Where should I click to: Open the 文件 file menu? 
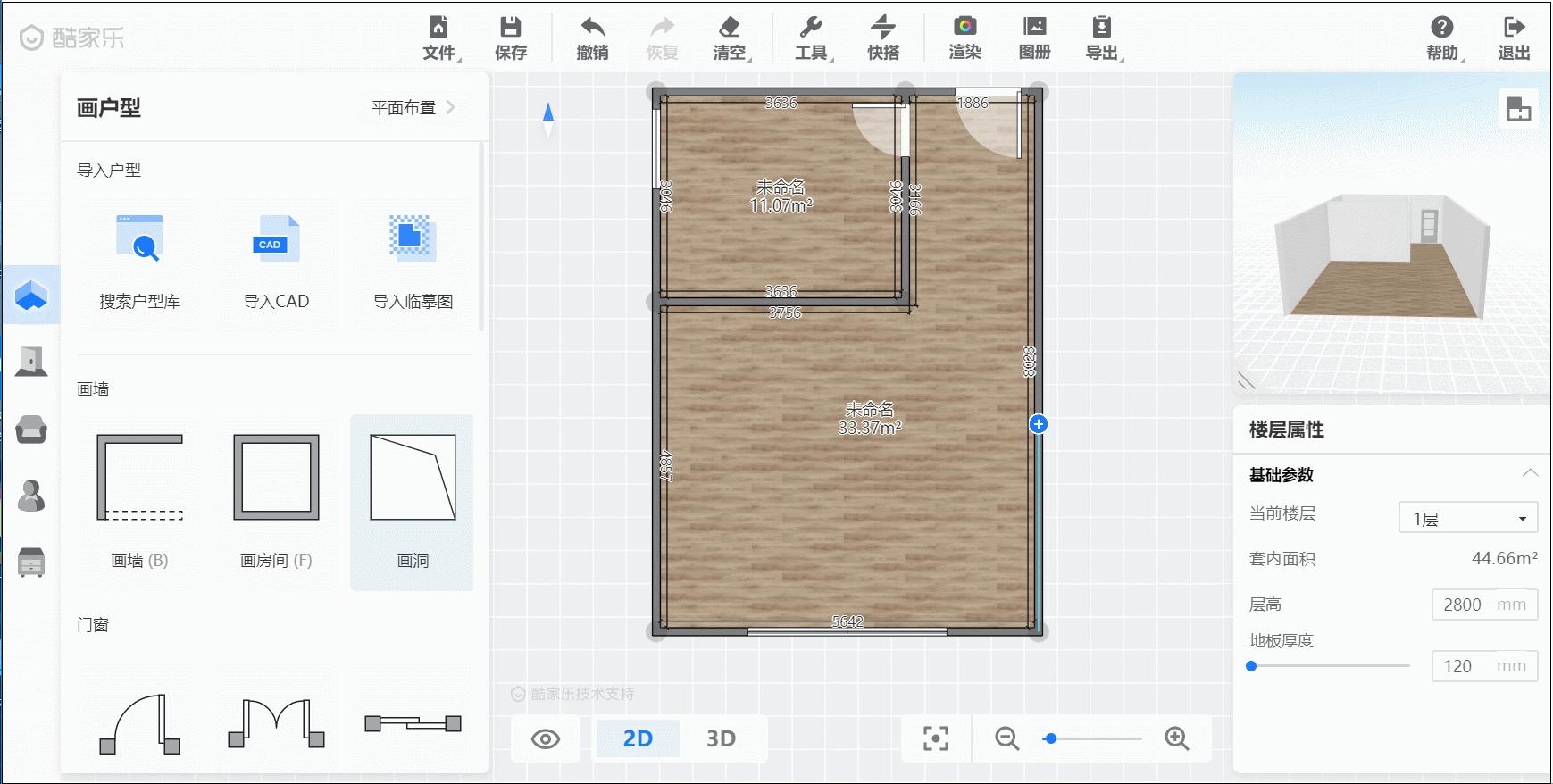tap(439, 38)
